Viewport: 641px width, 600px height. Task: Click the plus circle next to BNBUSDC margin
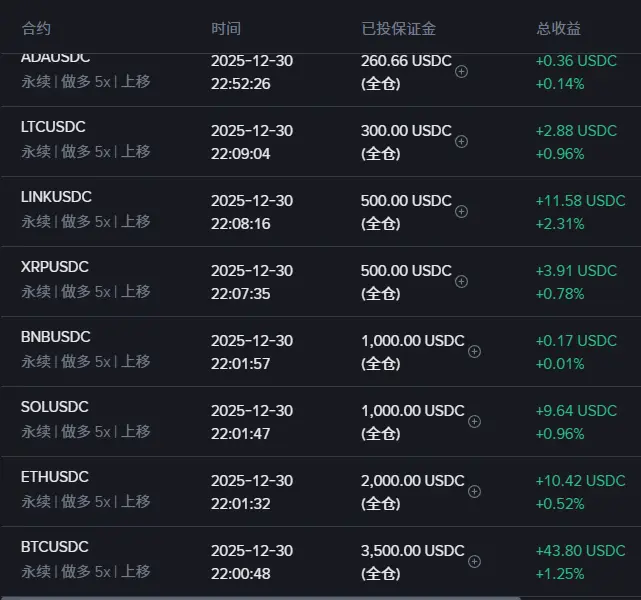tap(475, 351)
